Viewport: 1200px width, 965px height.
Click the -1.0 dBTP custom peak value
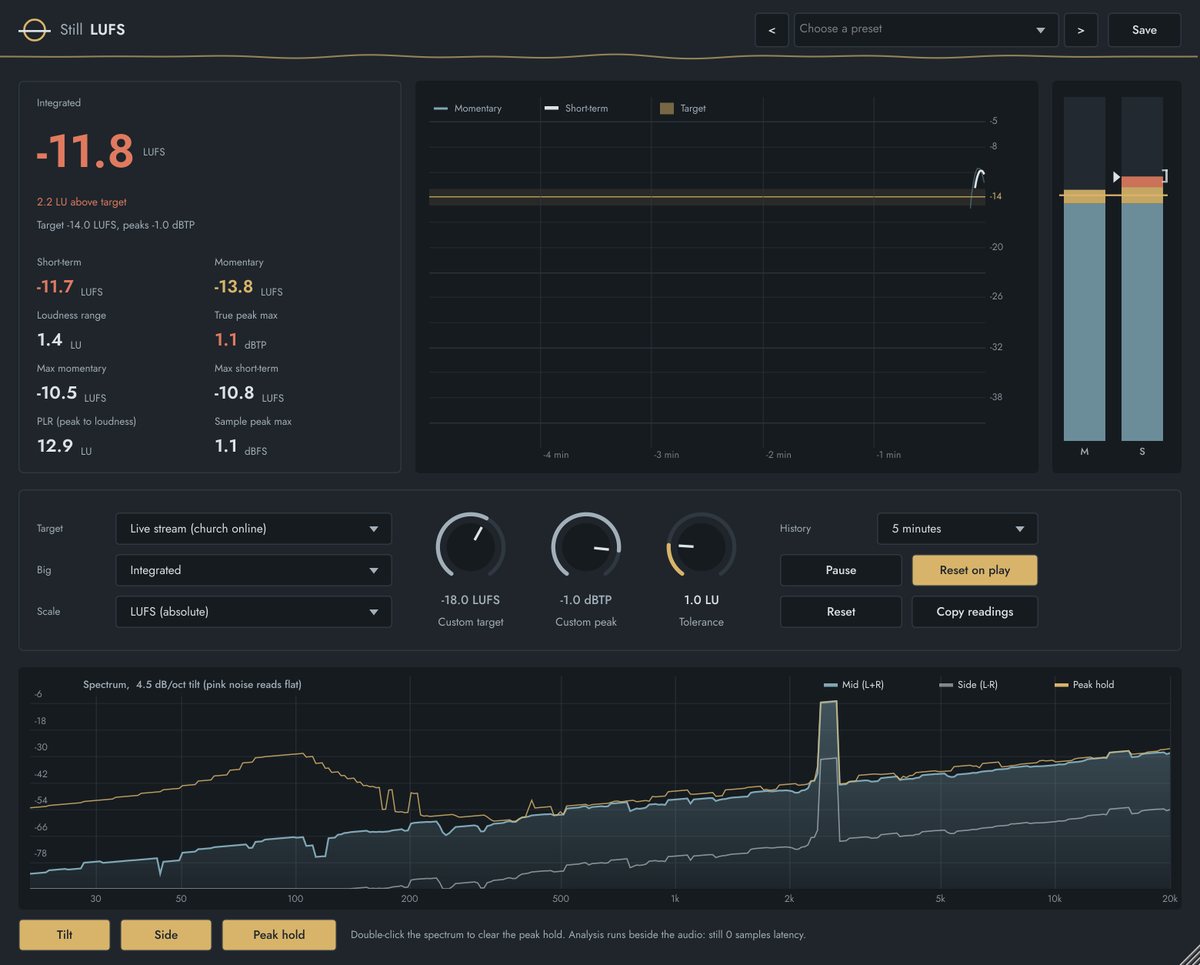tap(586, 600)
